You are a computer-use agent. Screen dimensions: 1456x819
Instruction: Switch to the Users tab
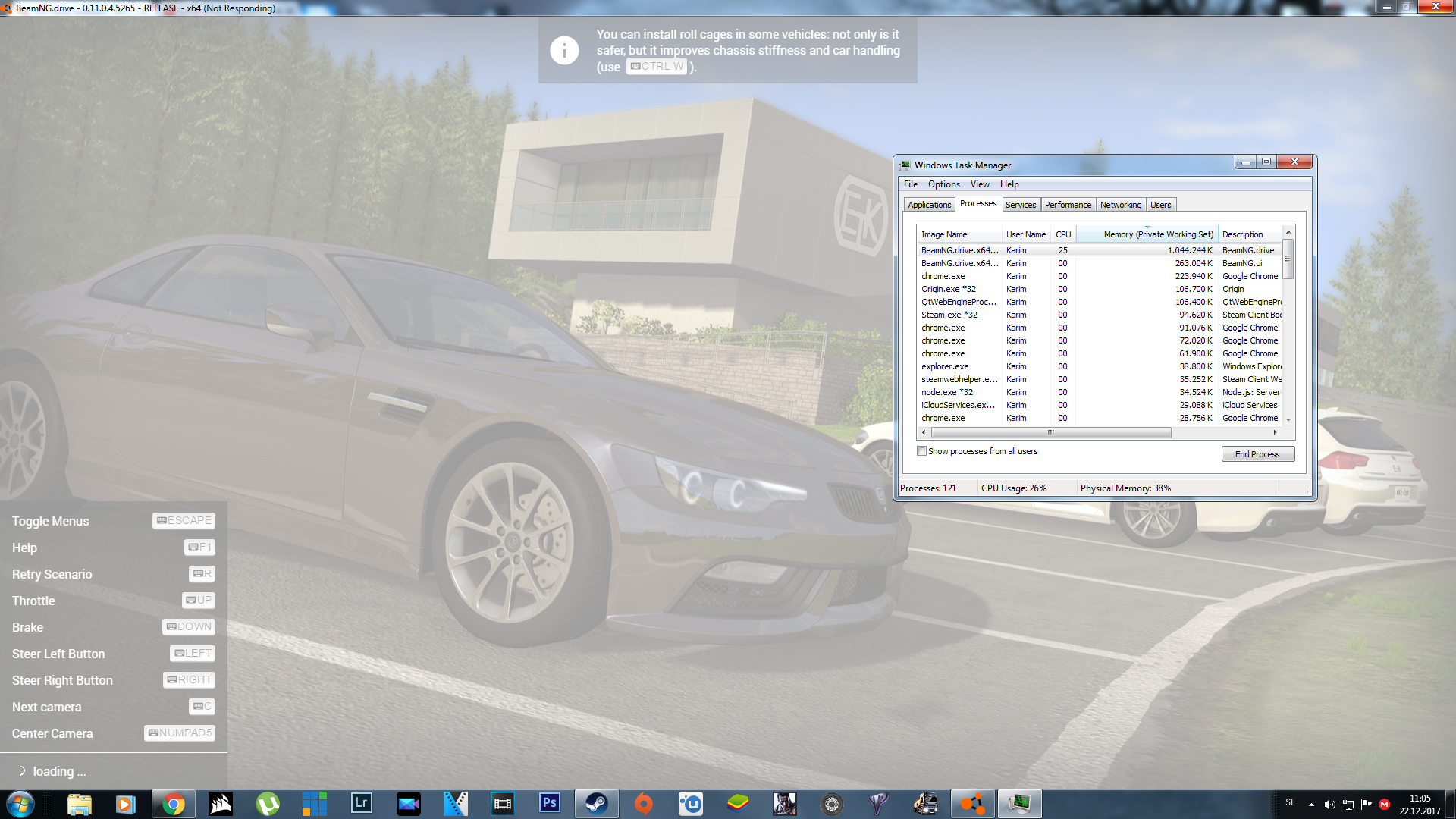coord(1161,205)
